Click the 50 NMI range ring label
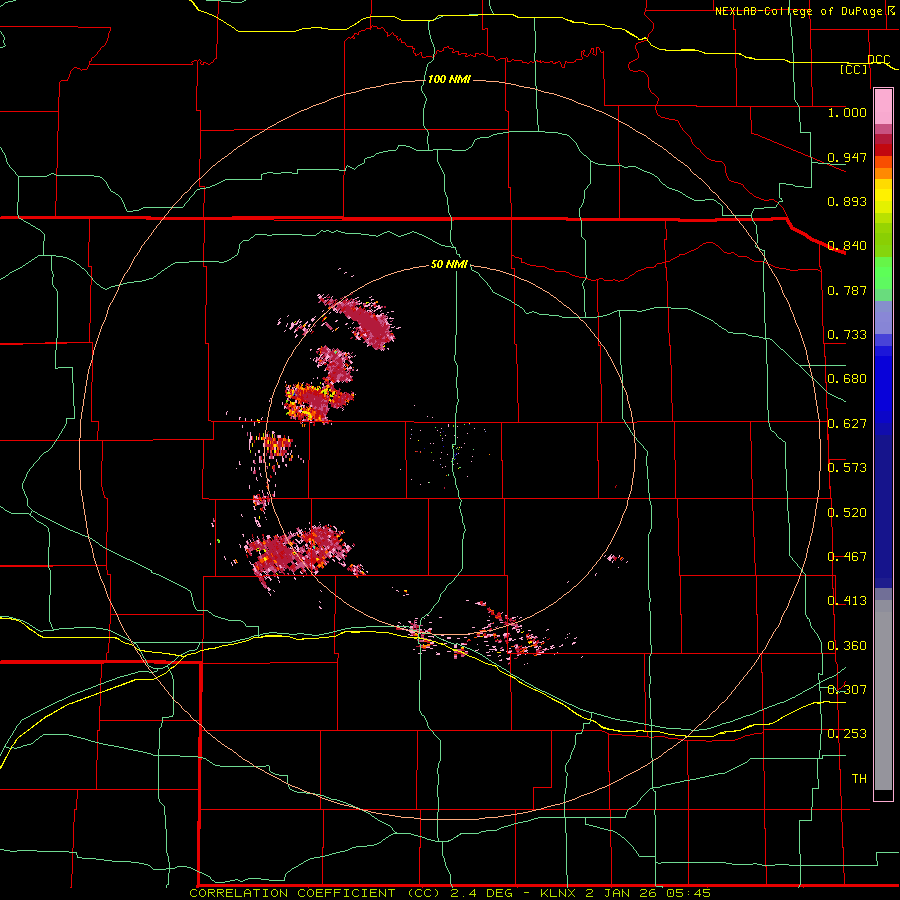This screenshot has height=900, width=900. click(449, 264)
